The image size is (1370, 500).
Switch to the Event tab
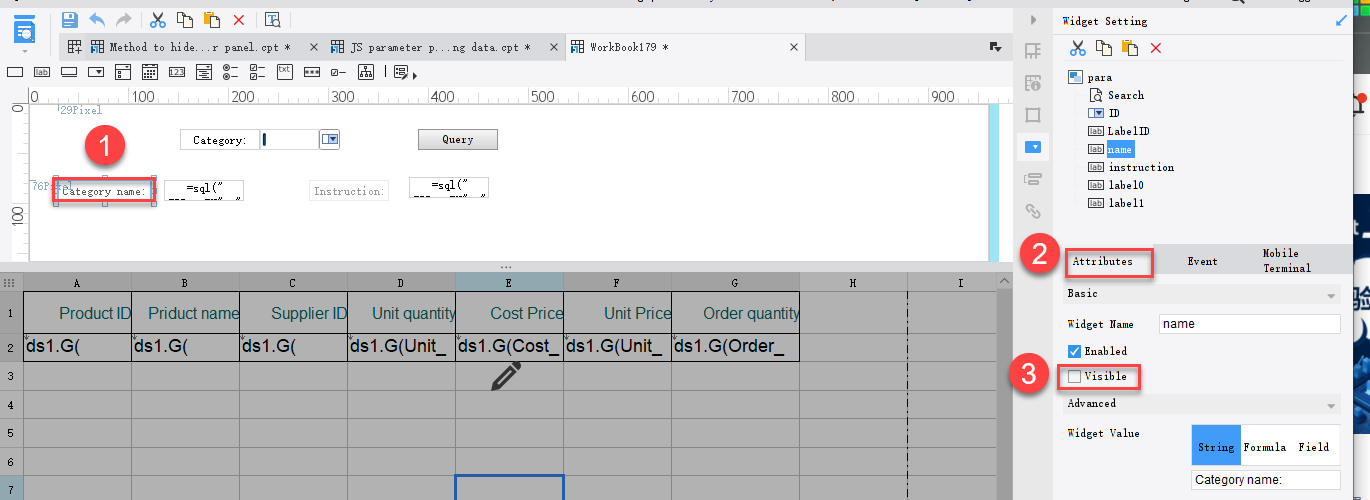tap(1202, 261)
